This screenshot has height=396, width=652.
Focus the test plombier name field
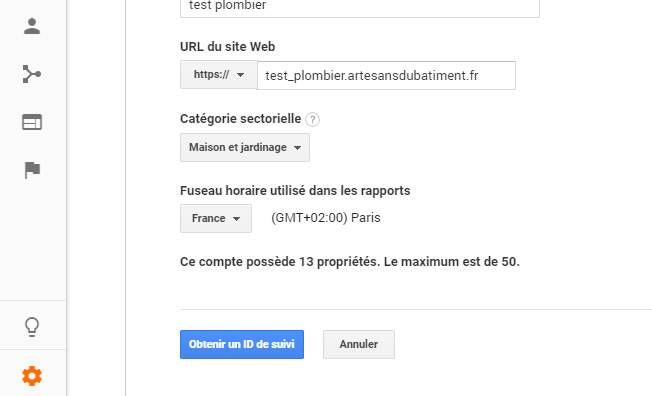pyautogui.click(x=360, y=8)
